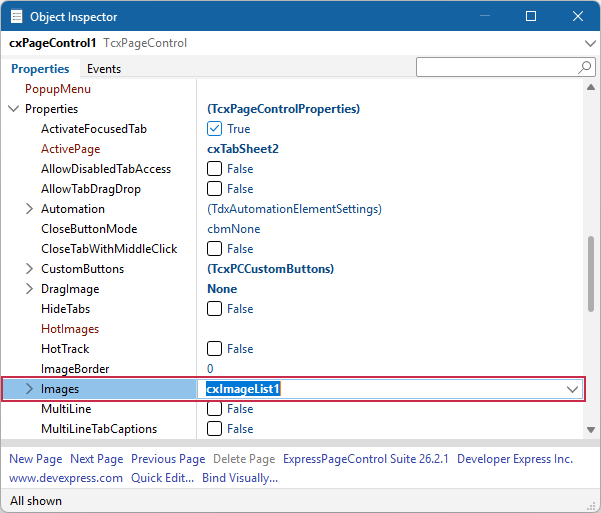
Task: Switch to the Events tab
Action: [x=104, y=69]
